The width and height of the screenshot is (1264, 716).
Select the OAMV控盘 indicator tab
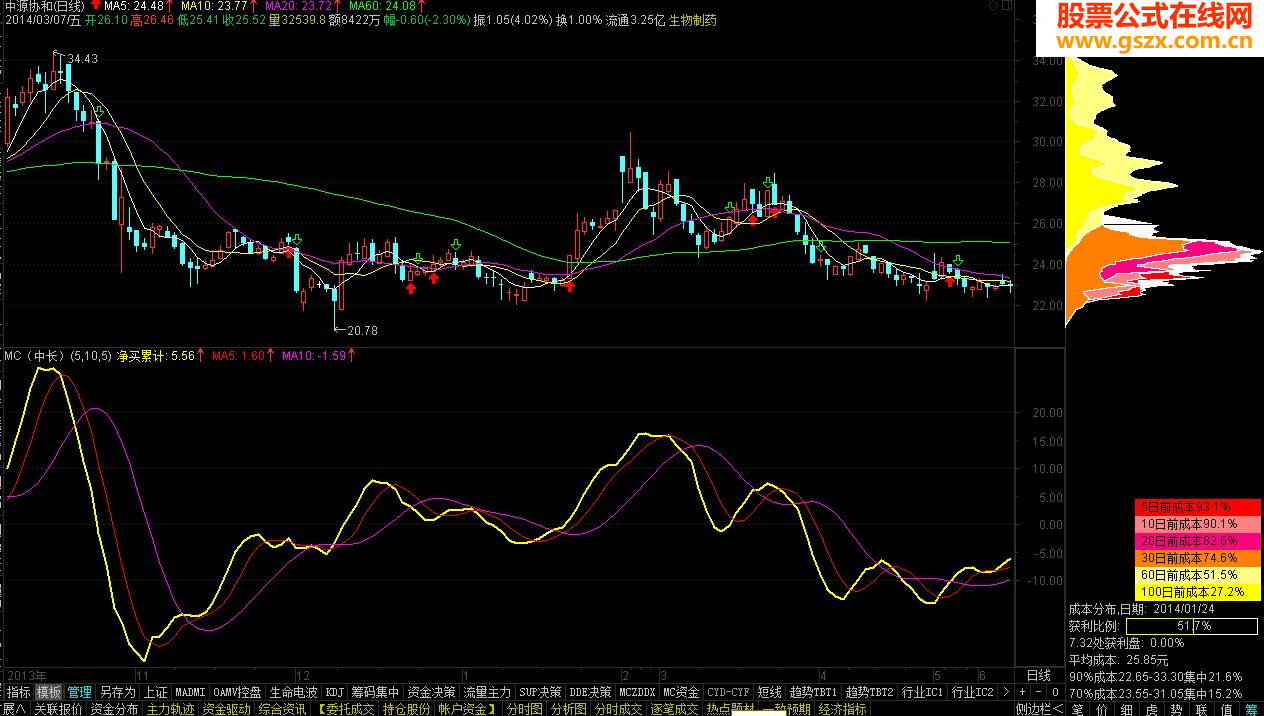tap(238, 692)
